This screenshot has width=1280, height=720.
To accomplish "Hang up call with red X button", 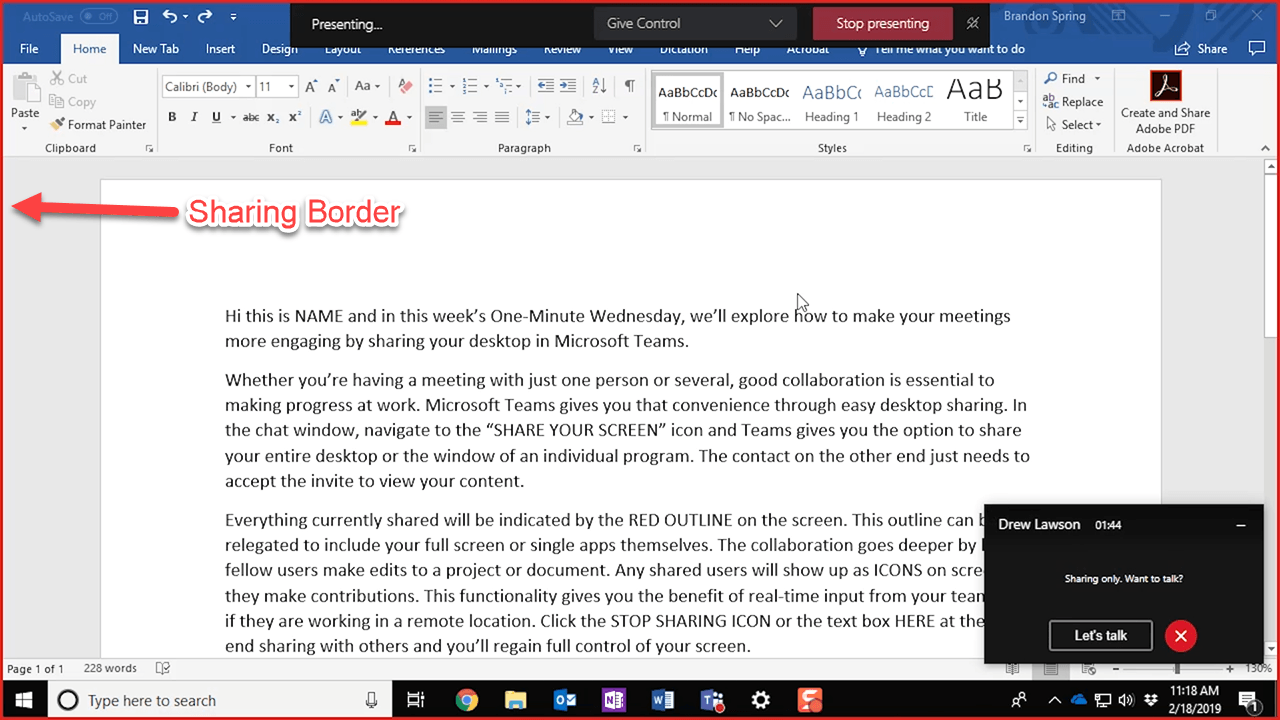I will click(1181, 635).
